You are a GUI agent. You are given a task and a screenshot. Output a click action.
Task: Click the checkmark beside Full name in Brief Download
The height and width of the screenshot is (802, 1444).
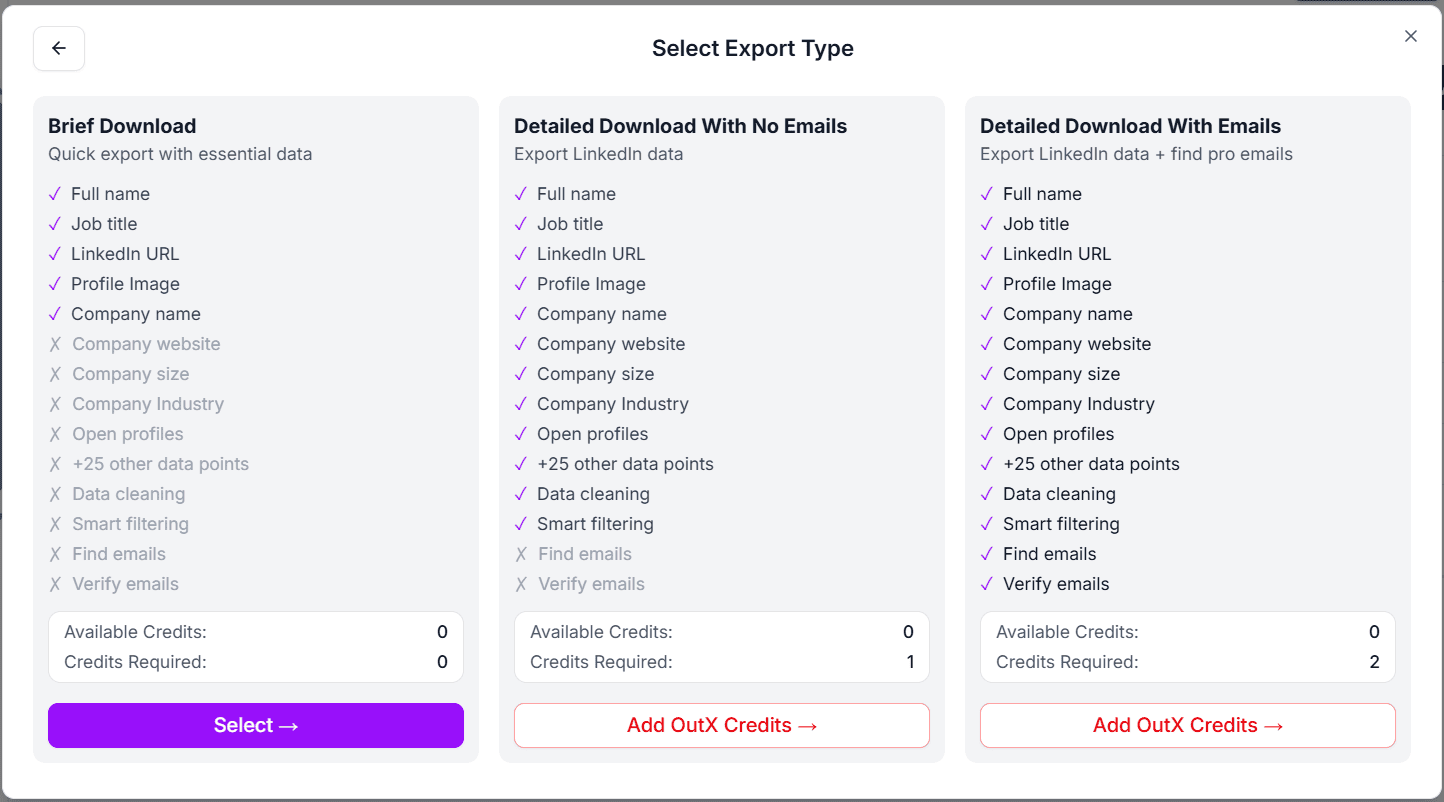point(55,193)
